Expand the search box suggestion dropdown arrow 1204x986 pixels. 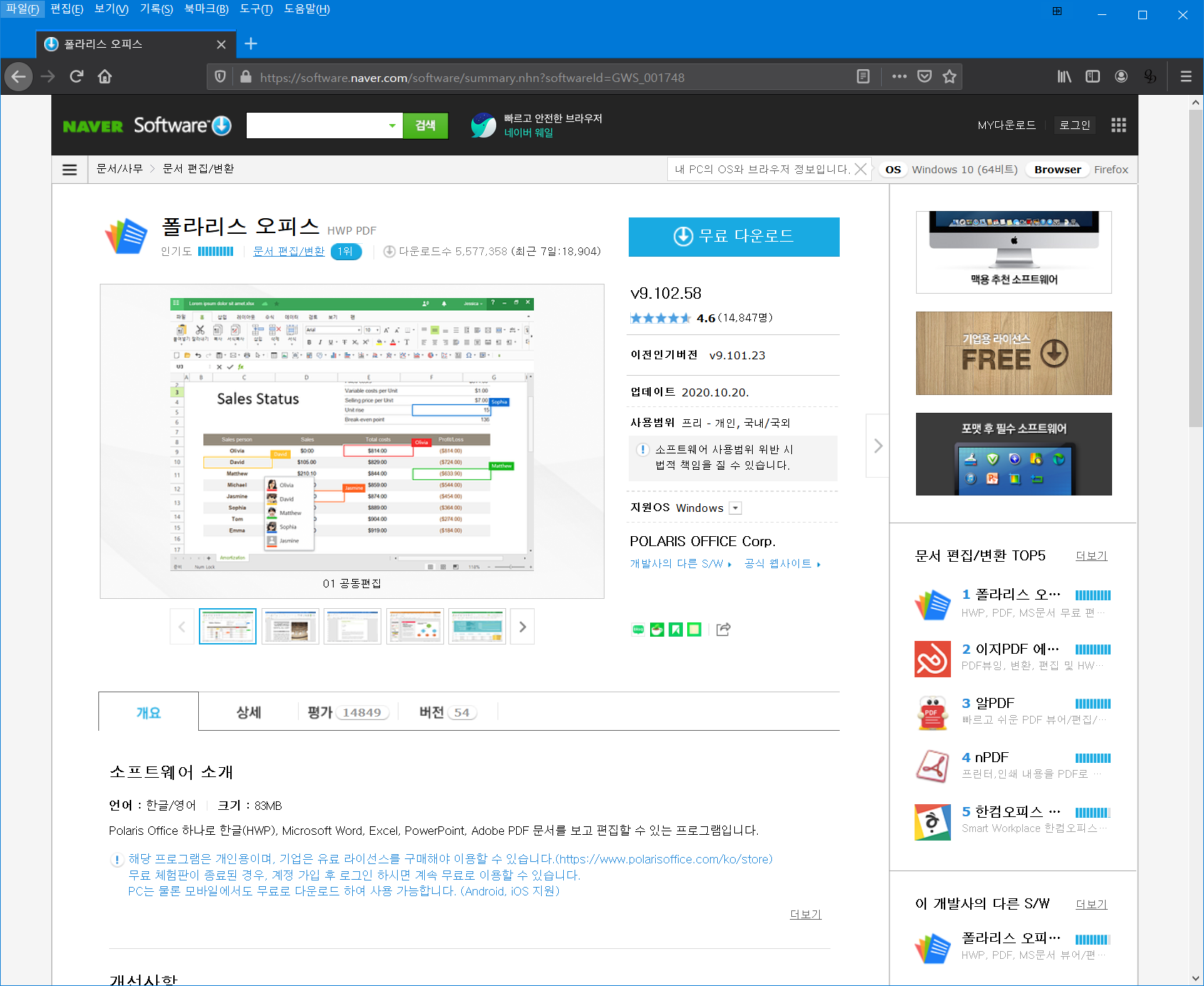pyautogui.click(x=392, y=125)
